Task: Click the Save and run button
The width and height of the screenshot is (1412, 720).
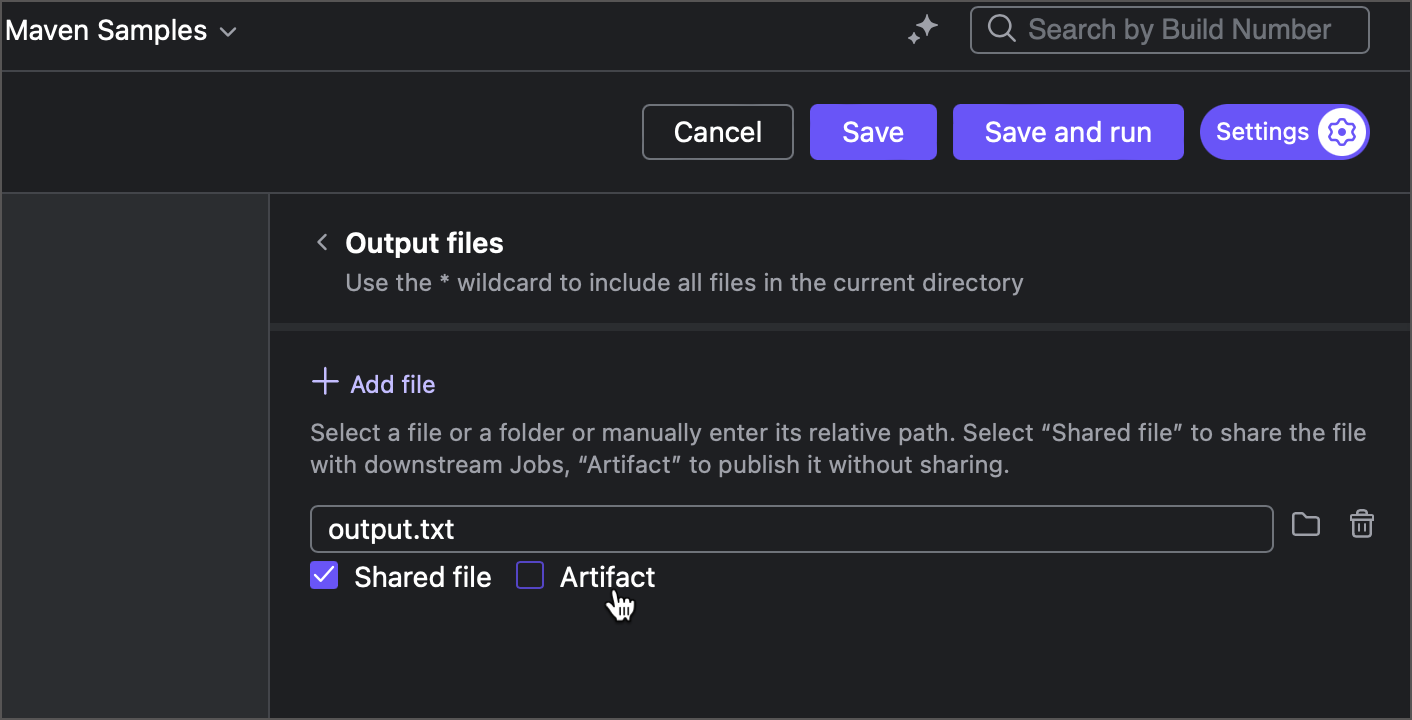Action: coord(1067,131)
